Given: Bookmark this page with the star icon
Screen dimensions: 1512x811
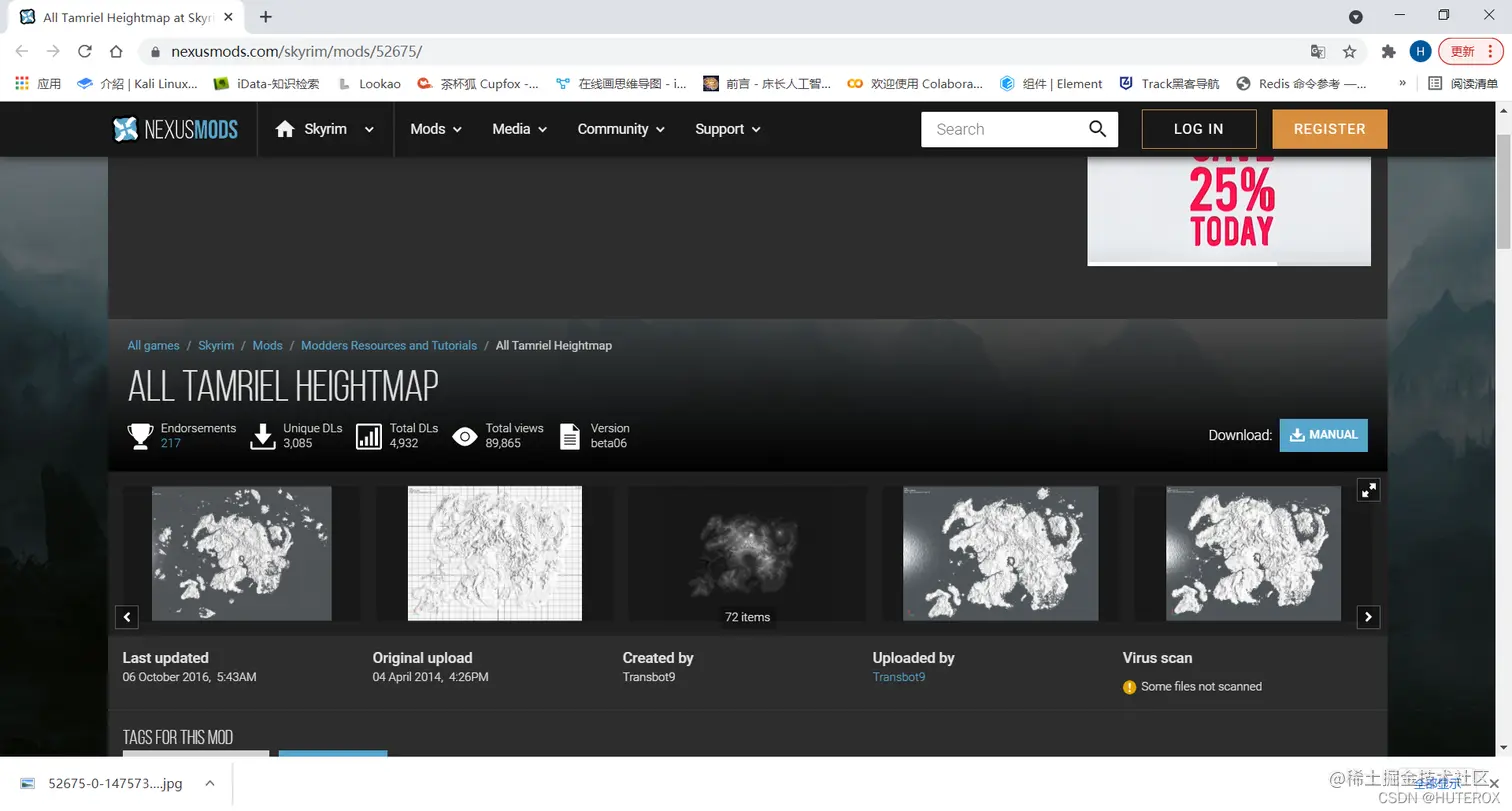Looking at the screenshot, I should [x=1349, y=51].
